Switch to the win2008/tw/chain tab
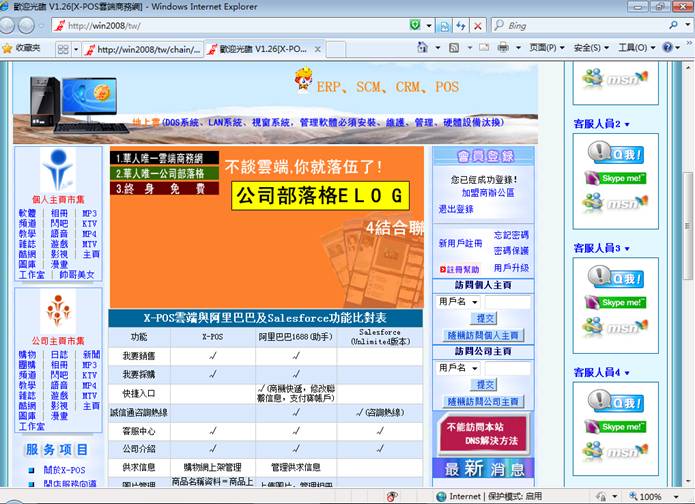 coord(142,48)
